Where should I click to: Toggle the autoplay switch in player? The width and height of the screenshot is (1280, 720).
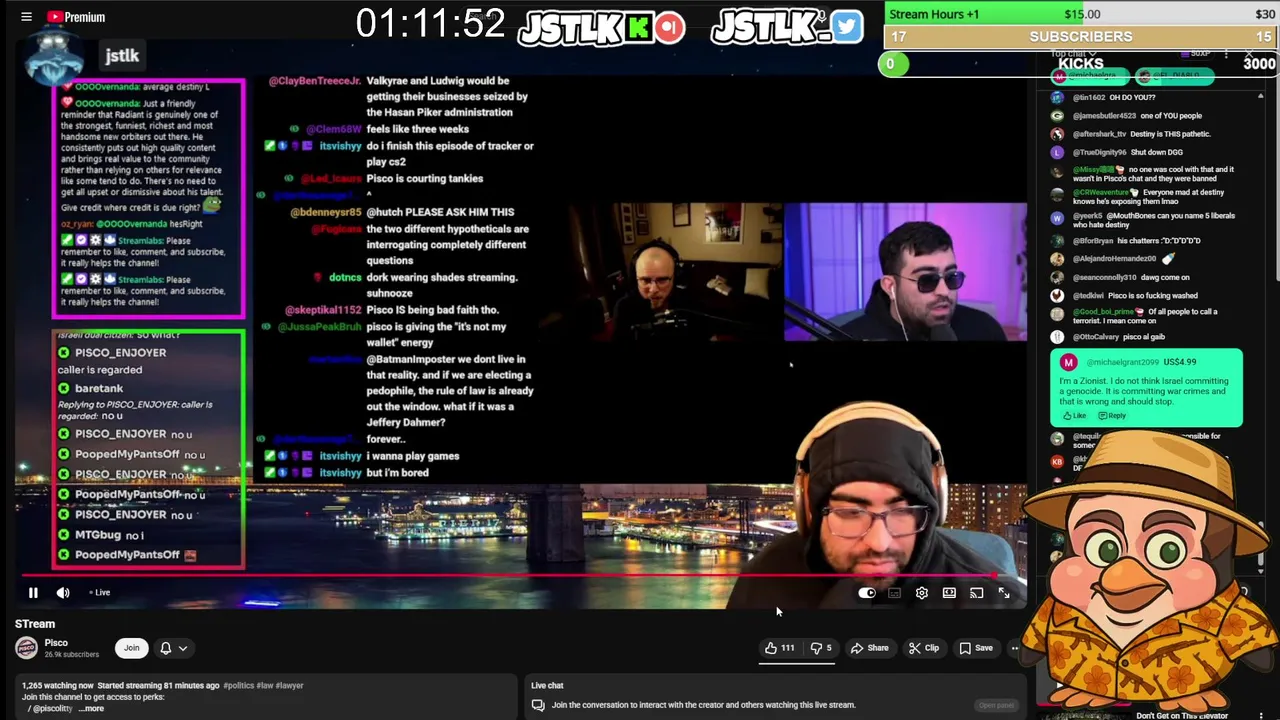(867, 593)
